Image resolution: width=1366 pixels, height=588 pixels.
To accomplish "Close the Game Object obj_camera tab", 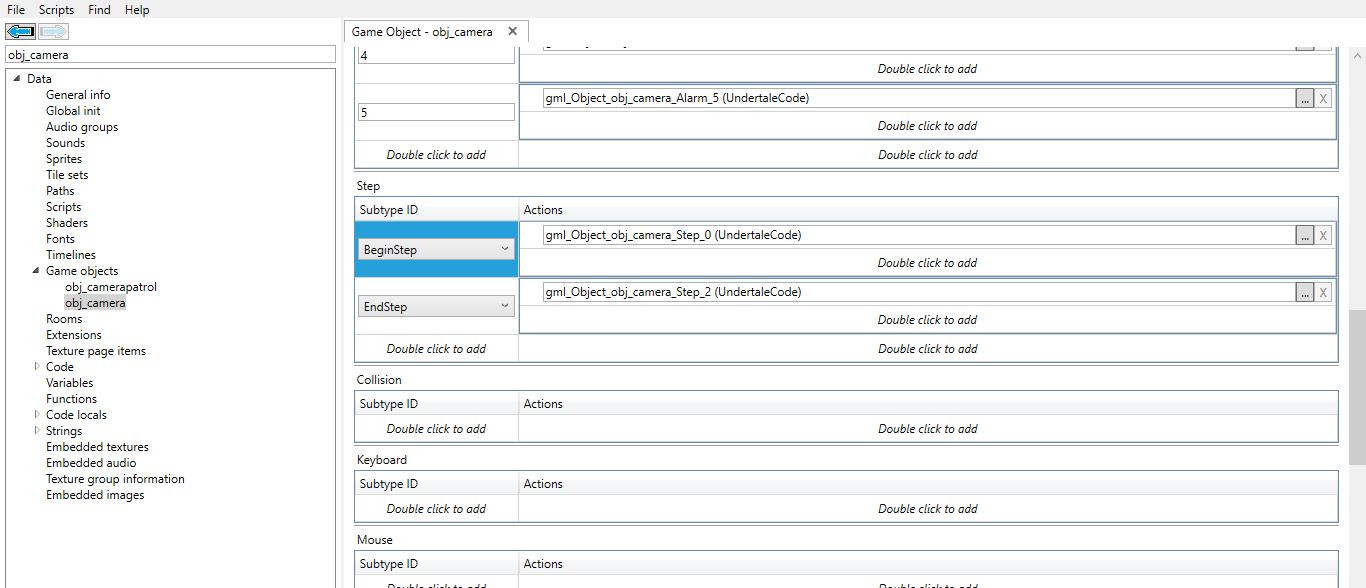I will [x=513, y=31].
